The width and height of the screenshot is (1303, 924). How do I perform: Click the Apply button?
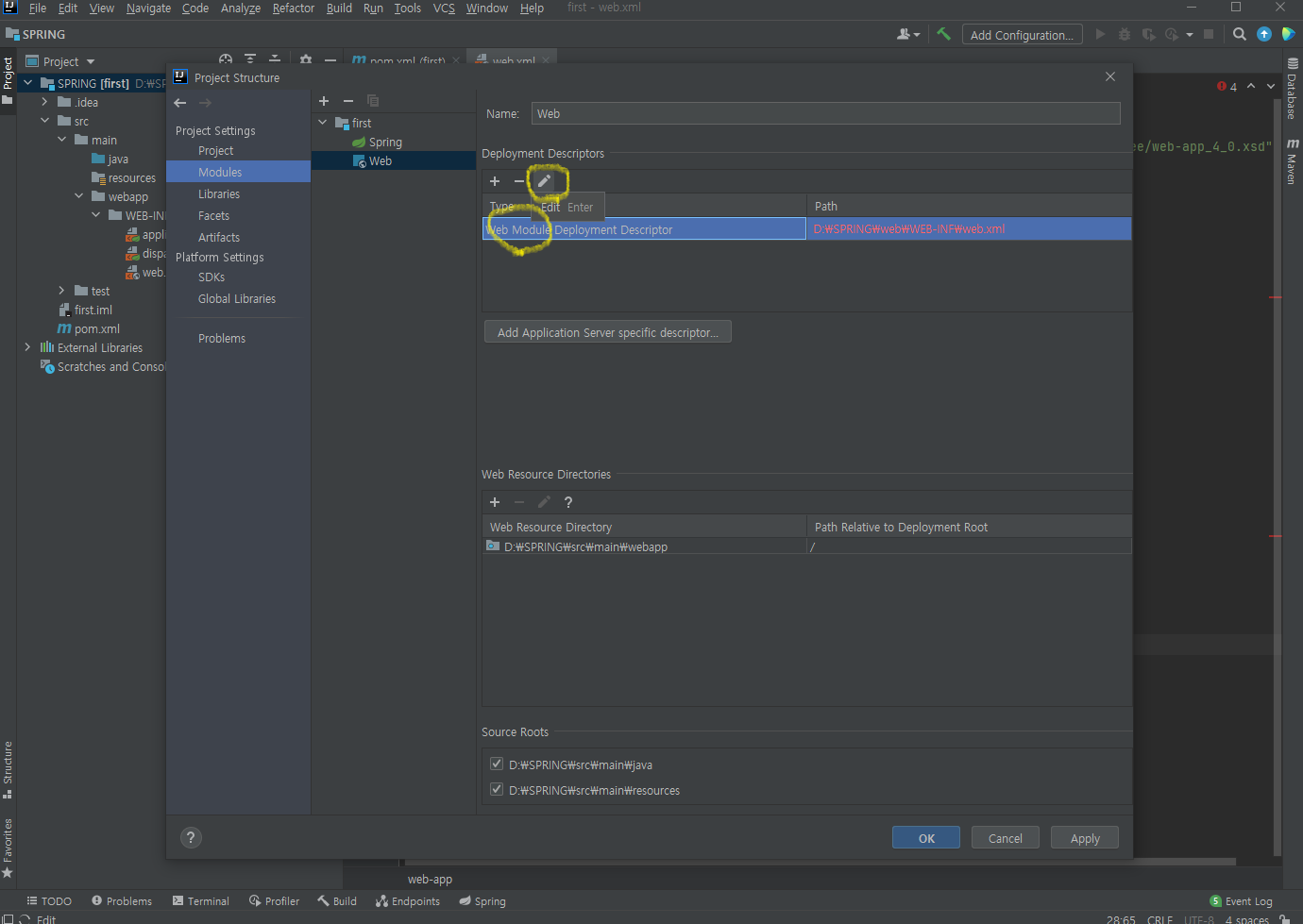[1085, 838]
